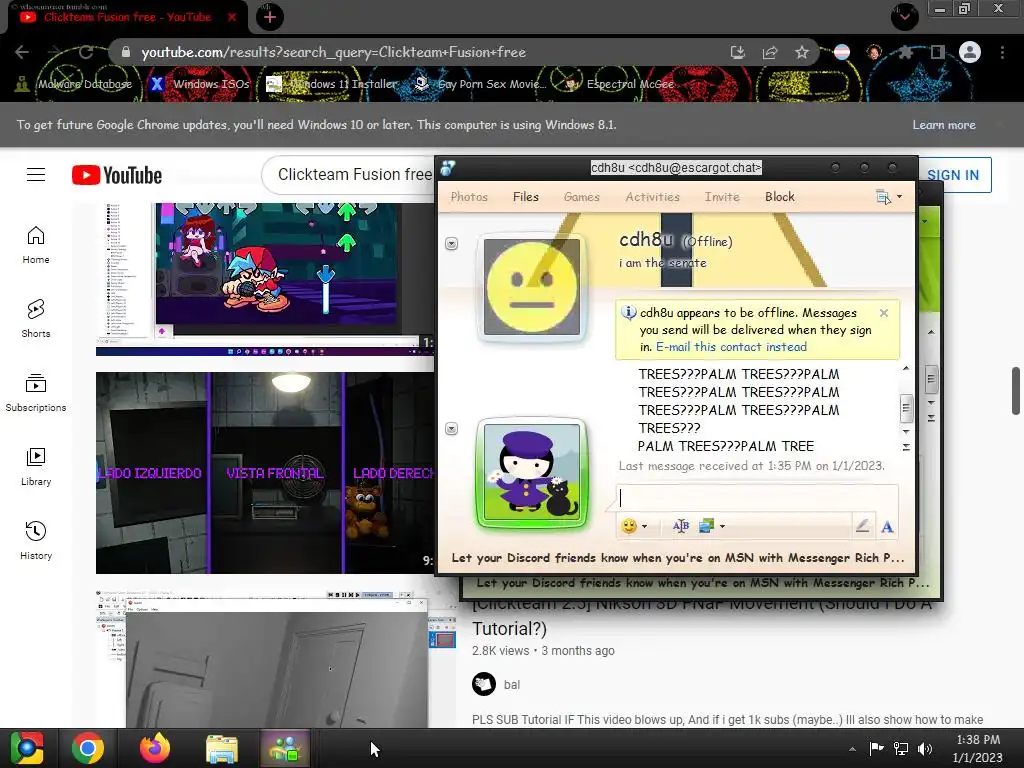Click the emoticon smiley in chat toolbar
The width and height of the screenshot is (1024, 768).
(629, 526)
